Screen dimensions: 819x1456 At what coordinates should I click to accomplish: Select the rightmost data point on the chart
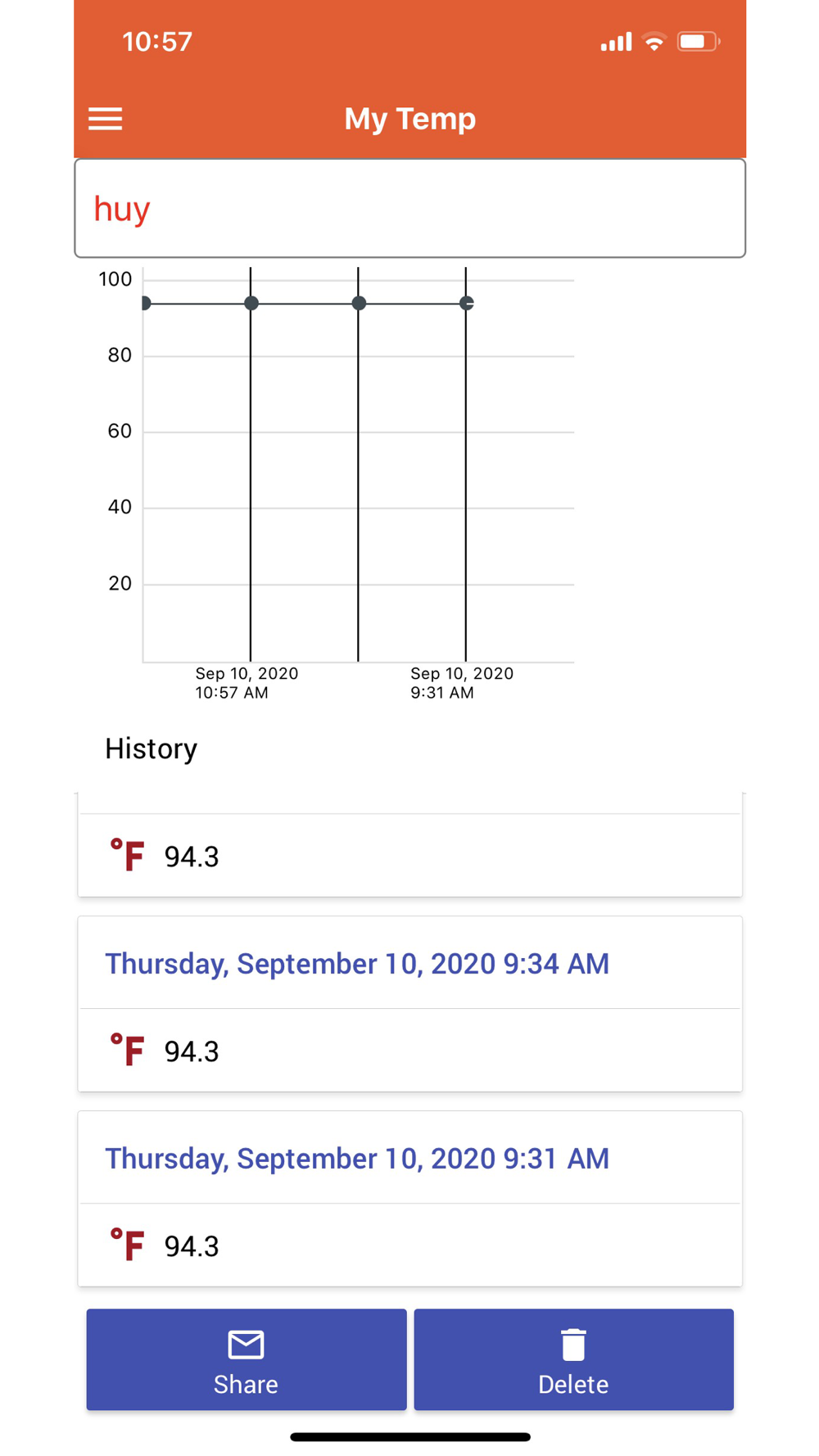[466, 303]
